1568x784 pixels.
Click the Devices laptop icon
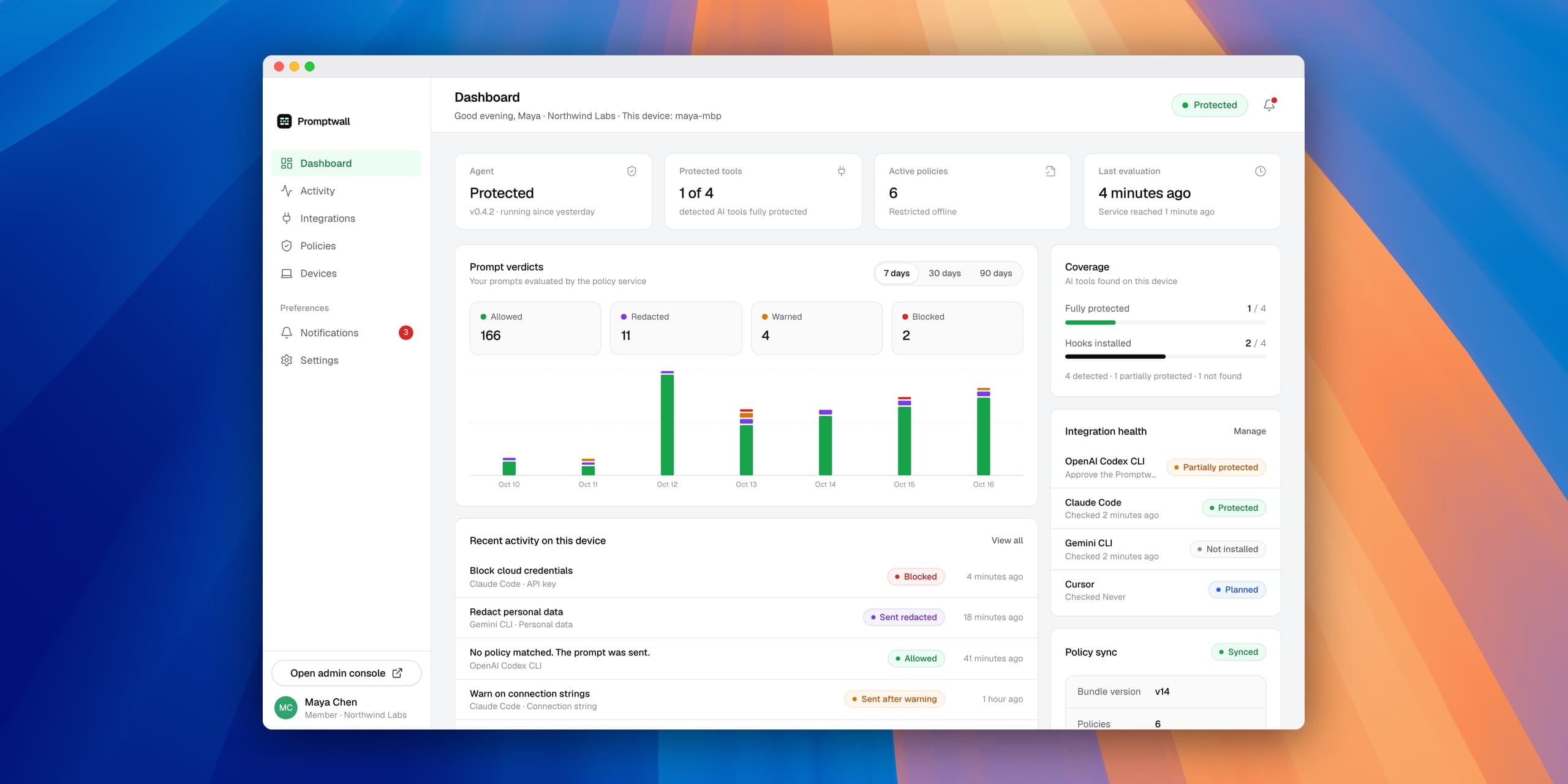click(286, 273)
